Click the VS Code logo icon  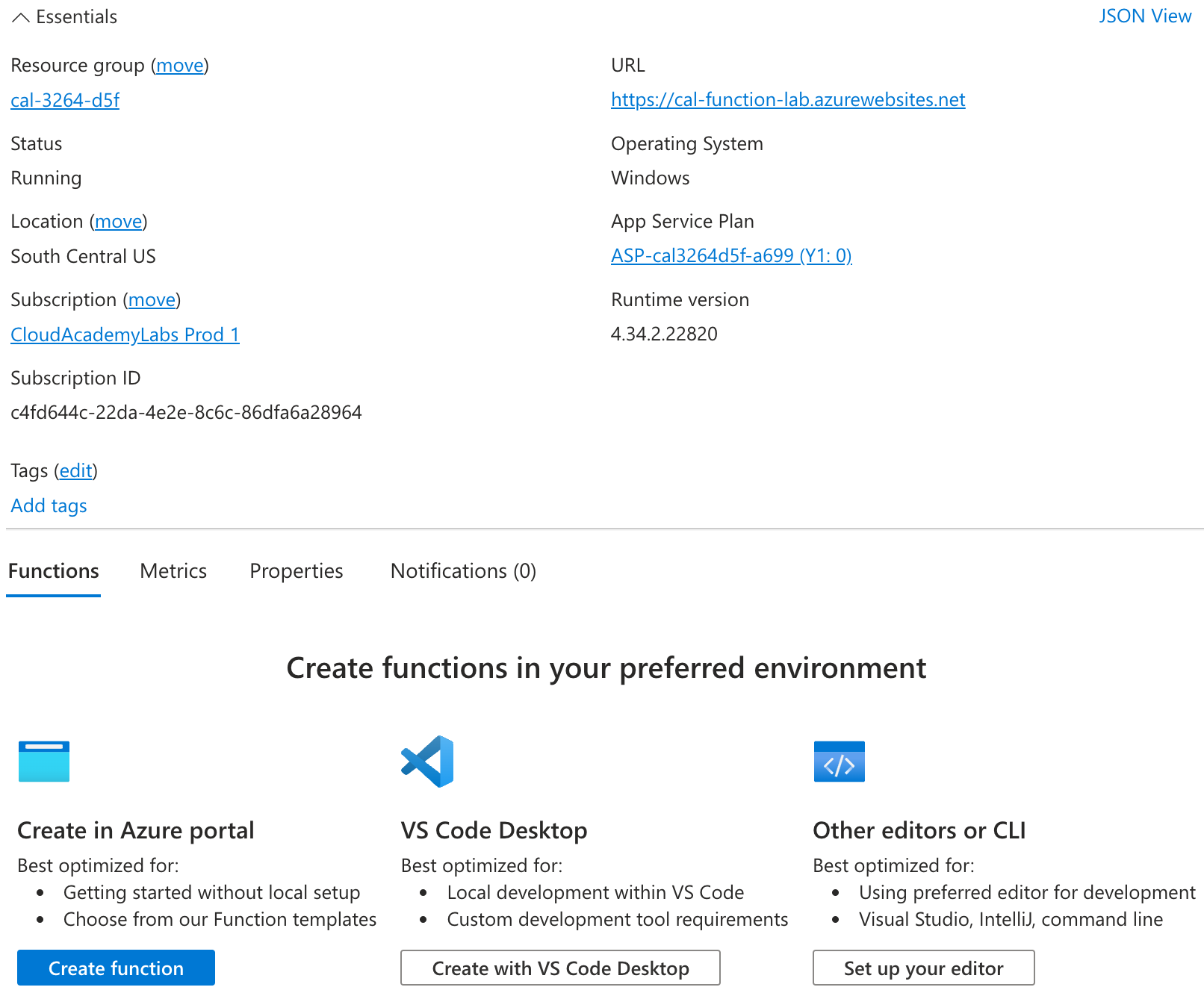[427, 761]
